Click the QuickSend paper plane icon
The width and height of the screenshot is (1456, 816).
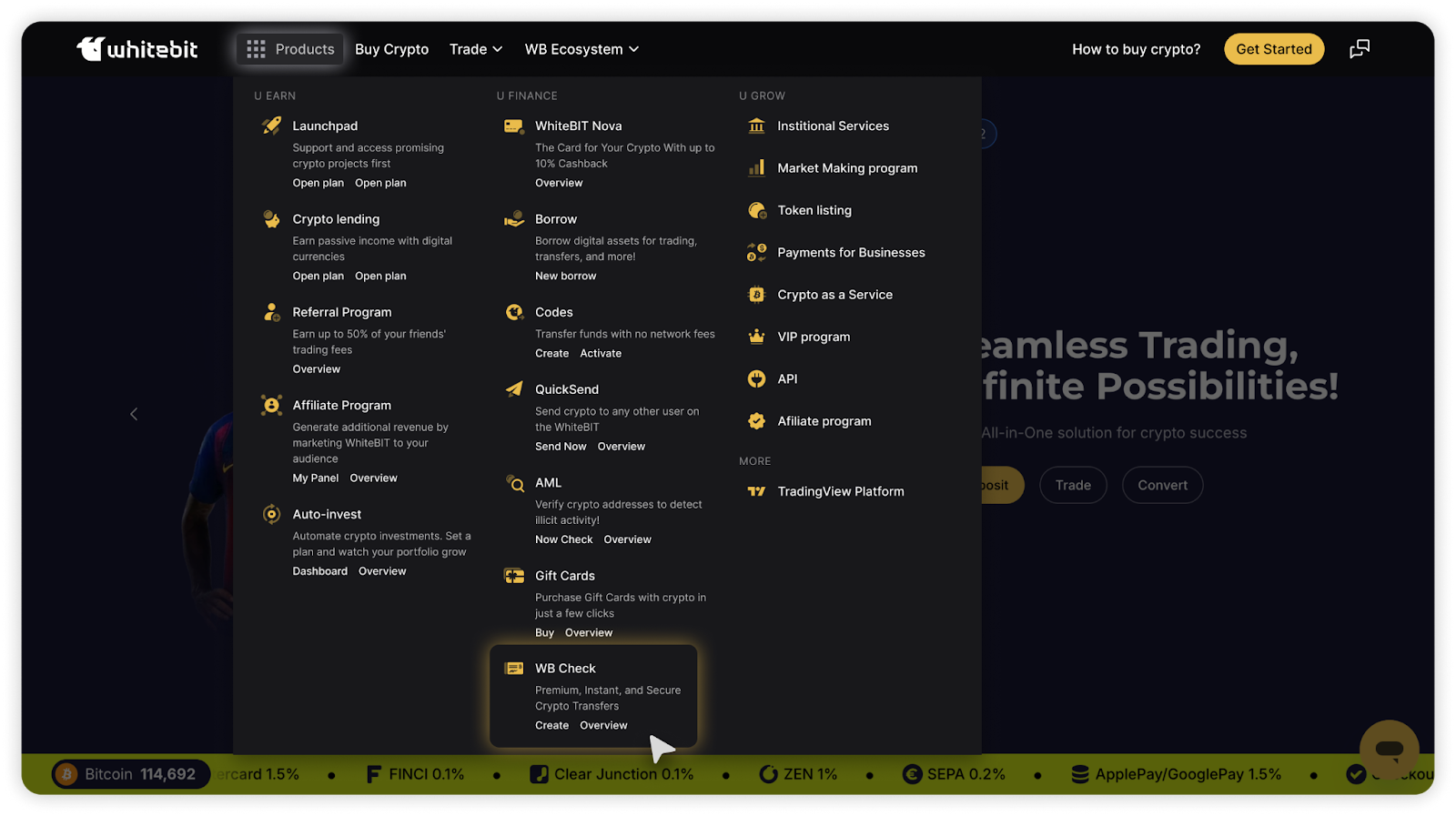click(x=514, y=389)
